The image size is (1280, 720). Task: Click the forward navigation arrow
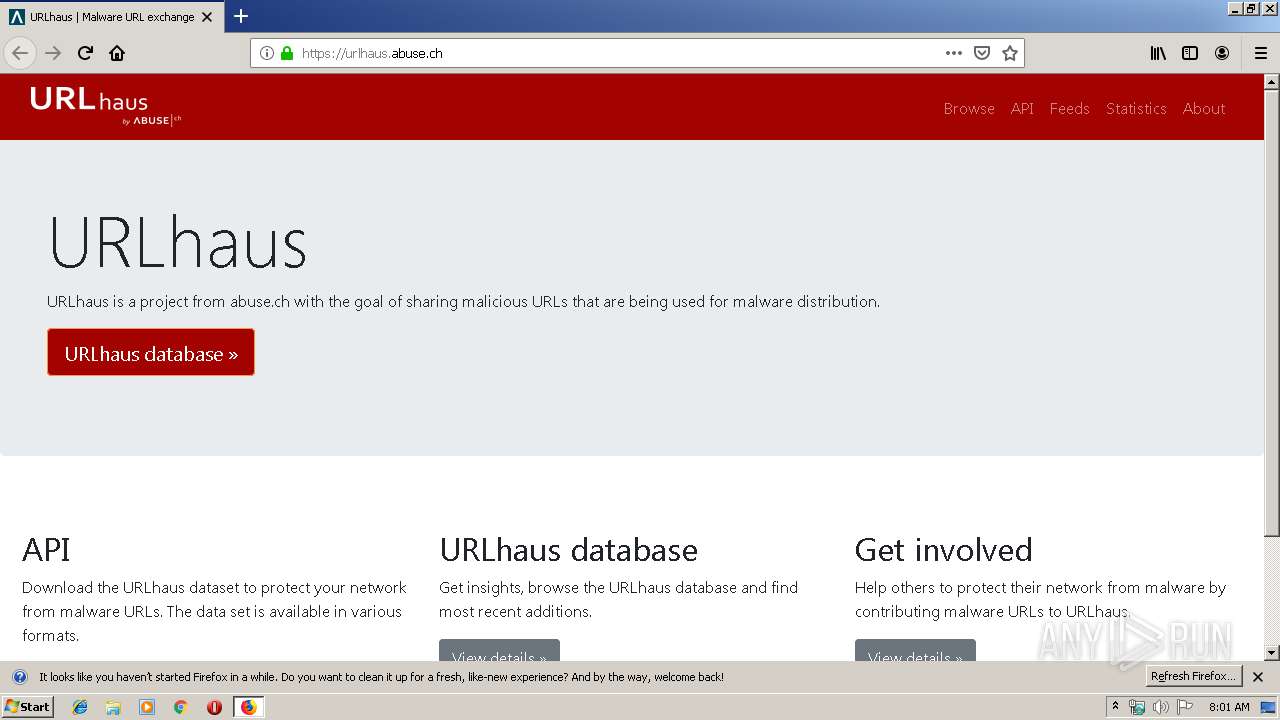click(x=53, y=53)
